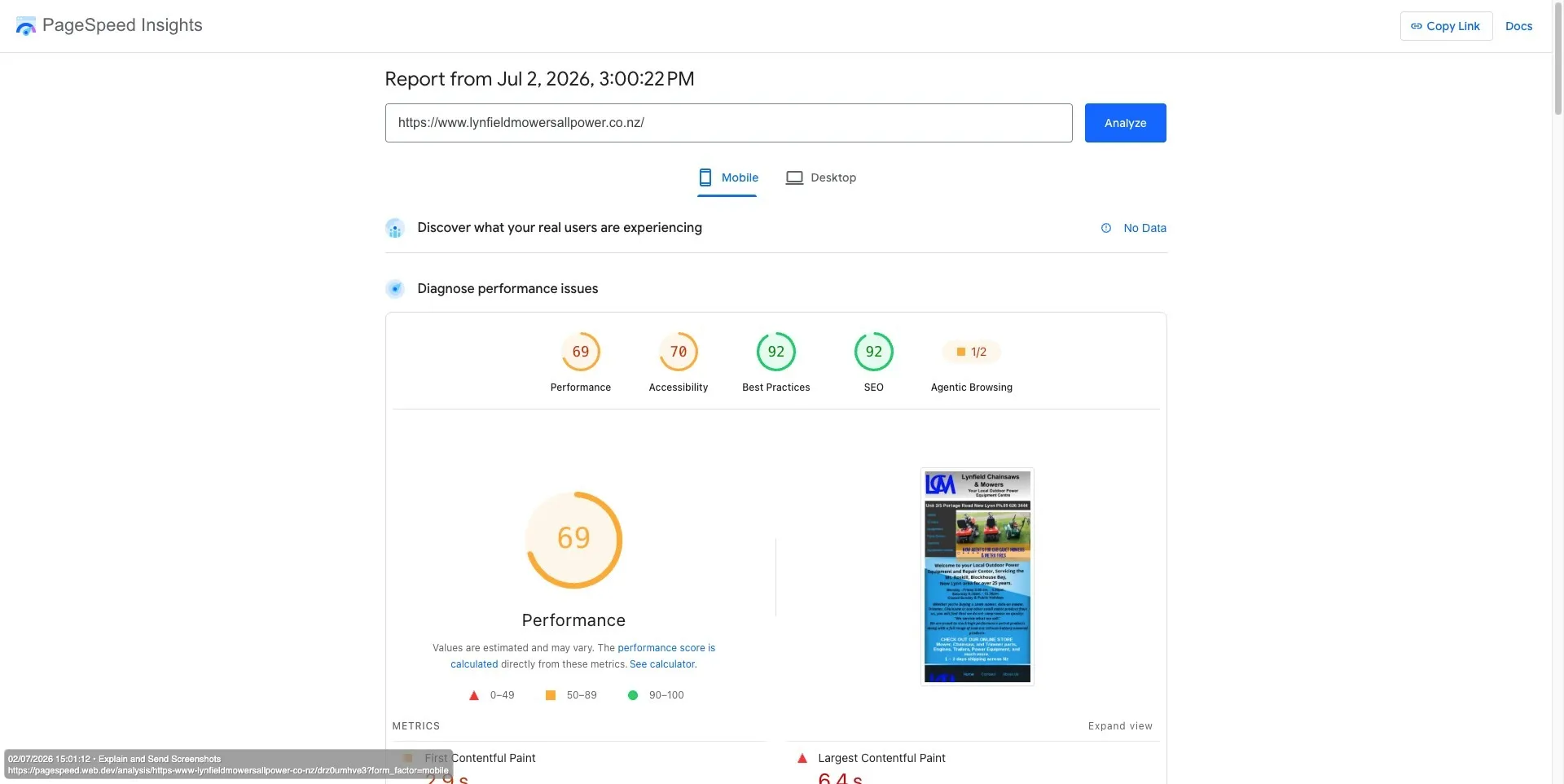Jump to the Accessibility score gauge 70
1564x784 pixels.
tap(679, 352)
